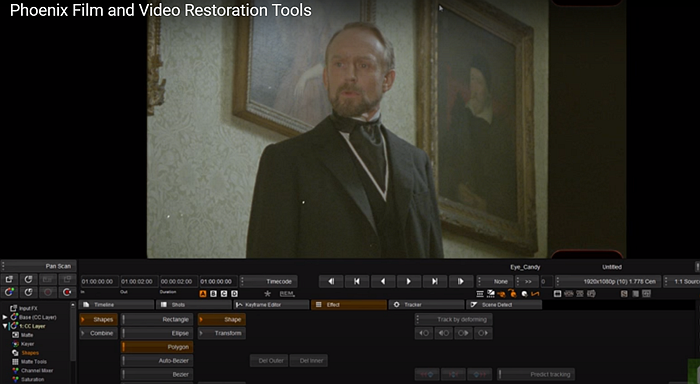Select grade memory A
The width and height of the screenshot is (700, 384).
tap(203, 294)
